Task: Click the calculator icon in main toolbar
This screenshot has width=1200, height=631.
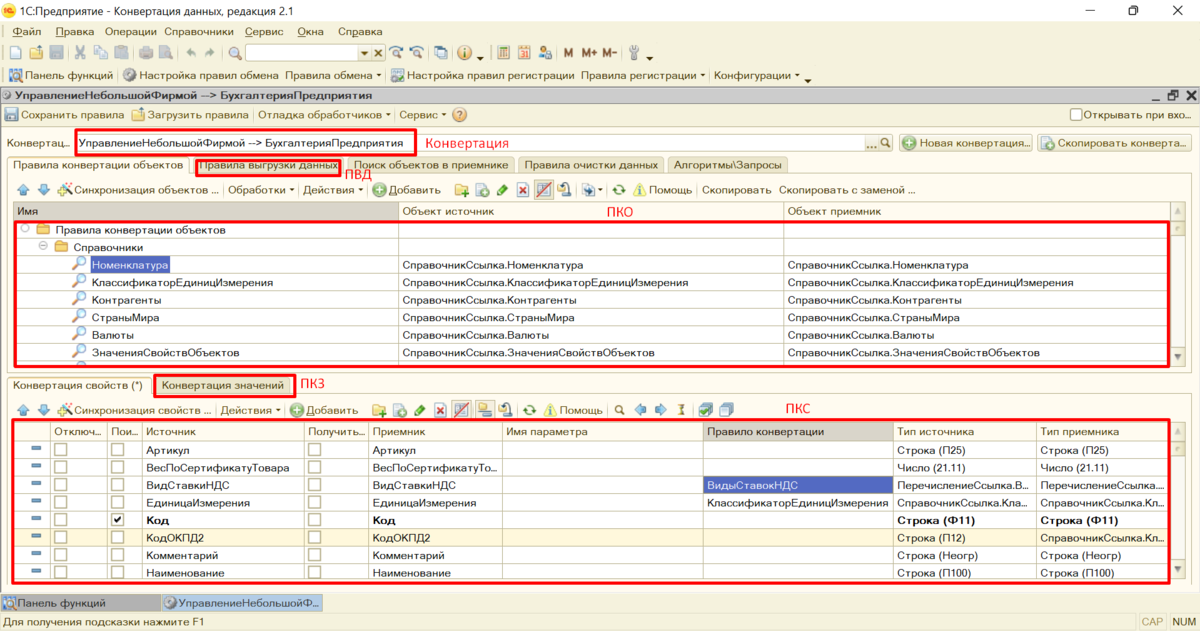Action: pyautogui.click(x=504, y=52)
